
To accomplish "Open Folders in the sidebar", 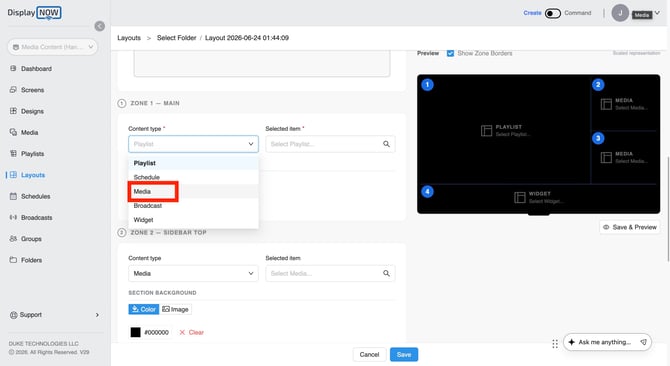I will click(x=32, y=260).
